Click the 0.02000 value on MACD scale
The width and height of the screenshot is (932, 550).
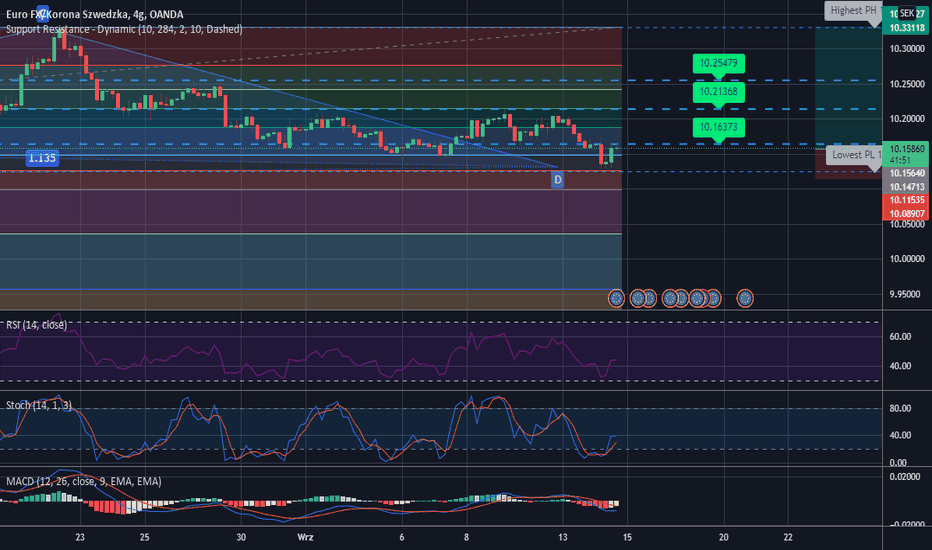click(x=907, y=477)
